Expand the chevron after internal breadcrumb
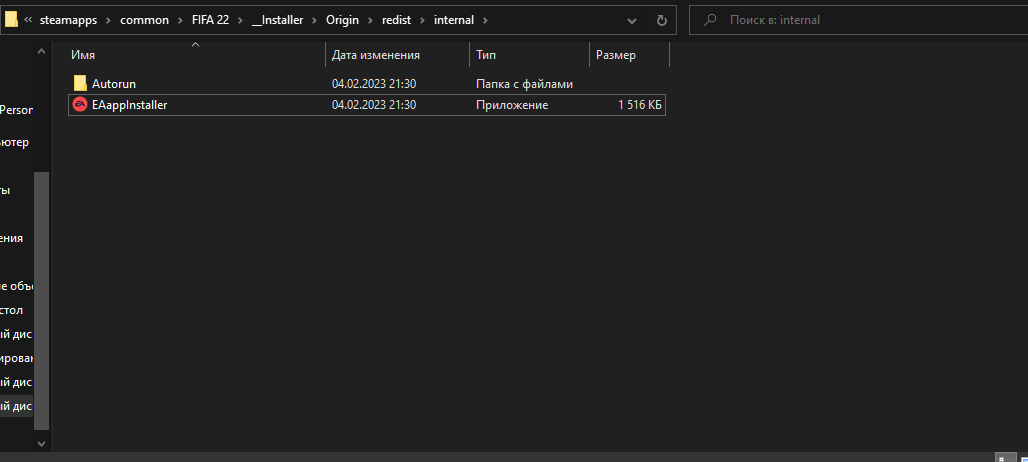This screenshot has height=462, width=1028. click(x=485, y=20)
